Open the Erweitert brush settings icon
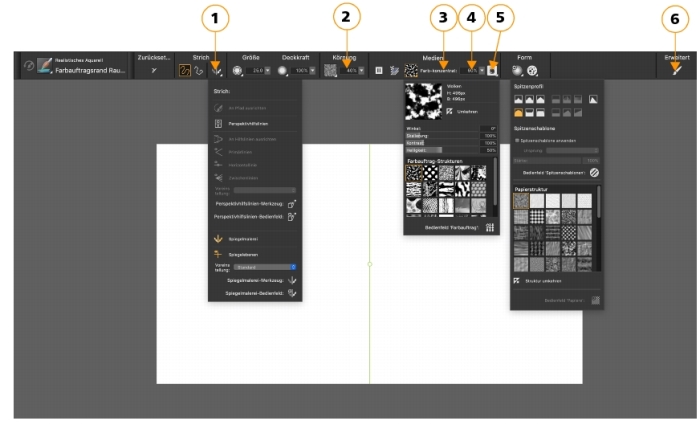Viewport: 700px width, 425px height. point(677,71)
